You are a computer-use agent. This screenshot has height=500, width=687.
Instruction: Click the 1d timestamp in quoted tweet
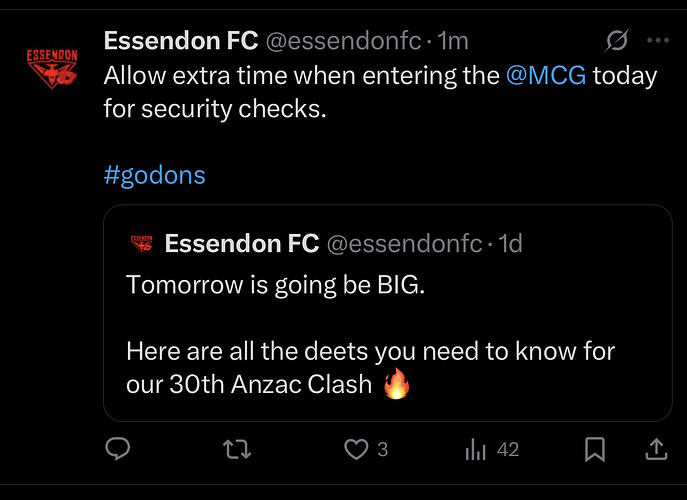pyautogui.click(x=509, y=243)
